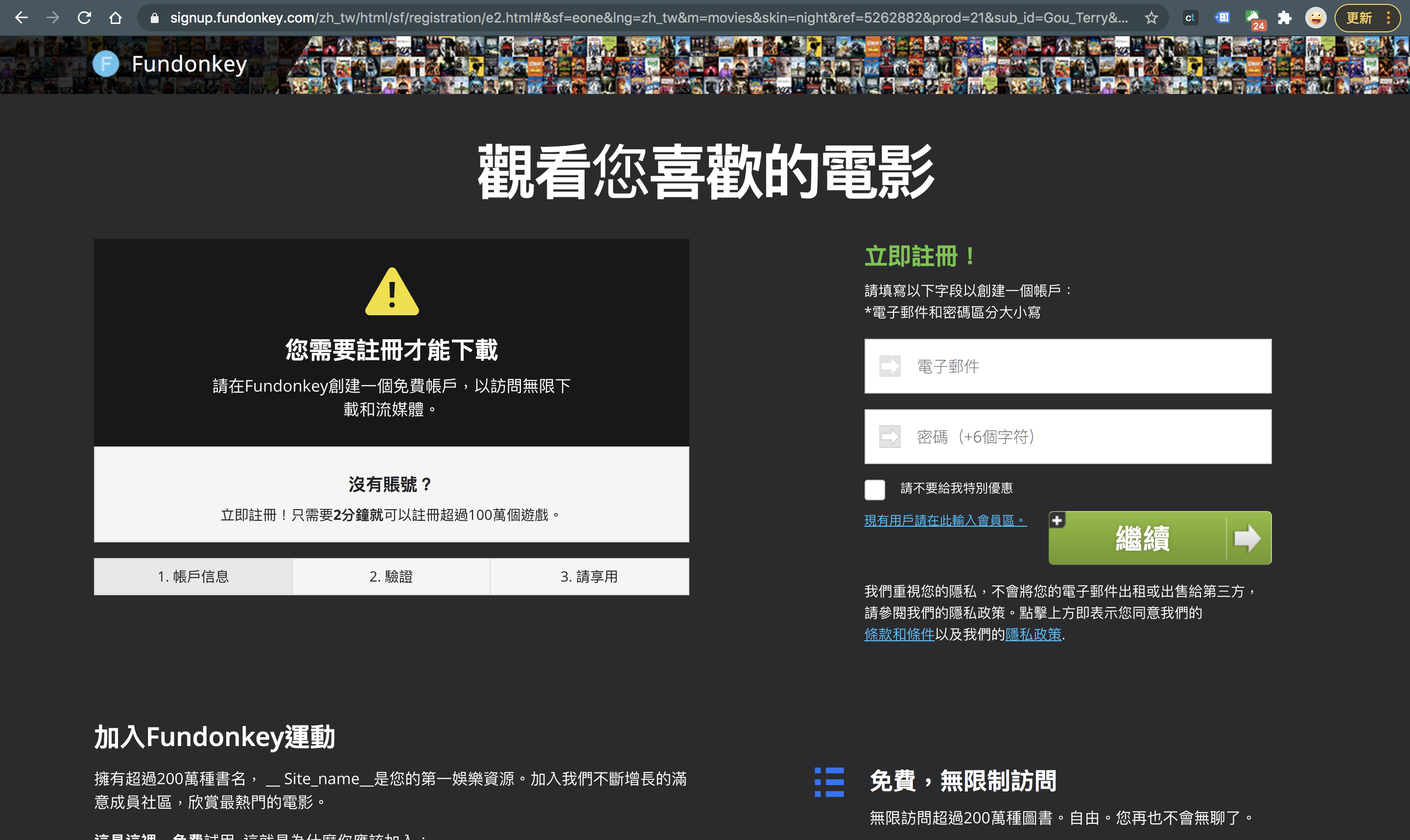Viewport: 1410px width, 840px height.
Task: Click the white arrow on the 繼續 button
Action: (x=1247, y=538)
